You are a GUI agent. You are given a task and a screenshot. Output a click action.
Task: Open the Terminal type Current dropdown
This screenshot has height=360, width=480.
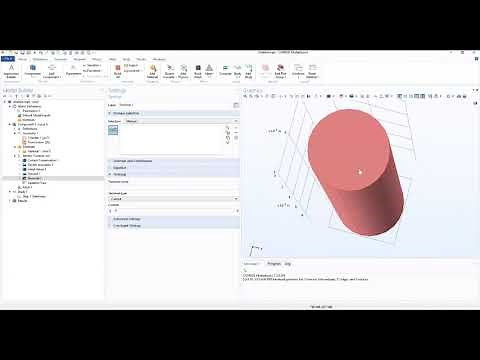[174, 199]
